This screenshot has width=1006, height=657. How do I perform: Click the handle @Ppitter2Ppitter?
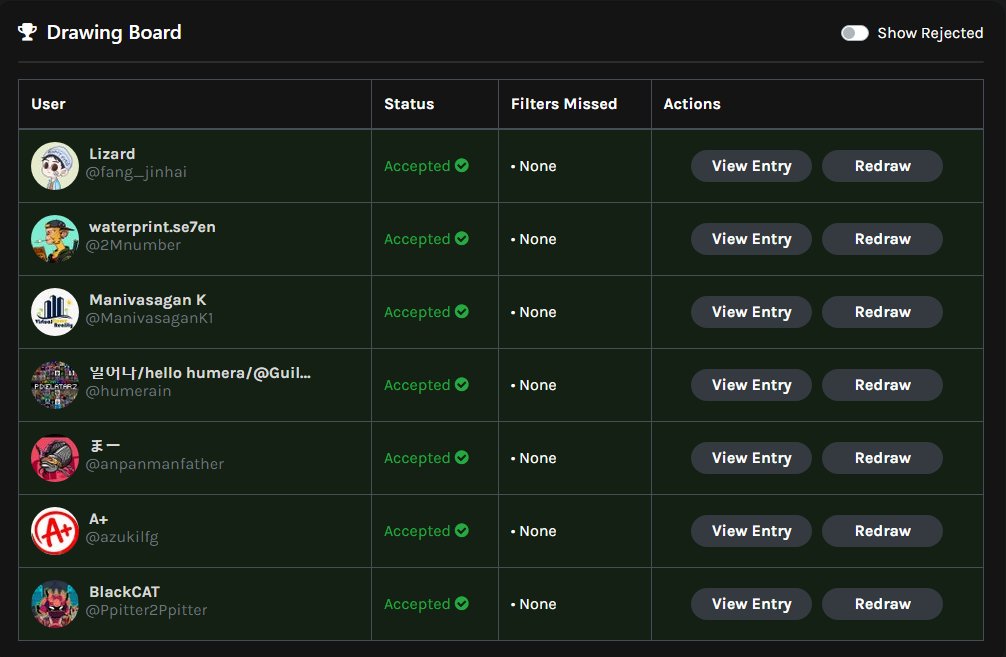coord(147,610)
